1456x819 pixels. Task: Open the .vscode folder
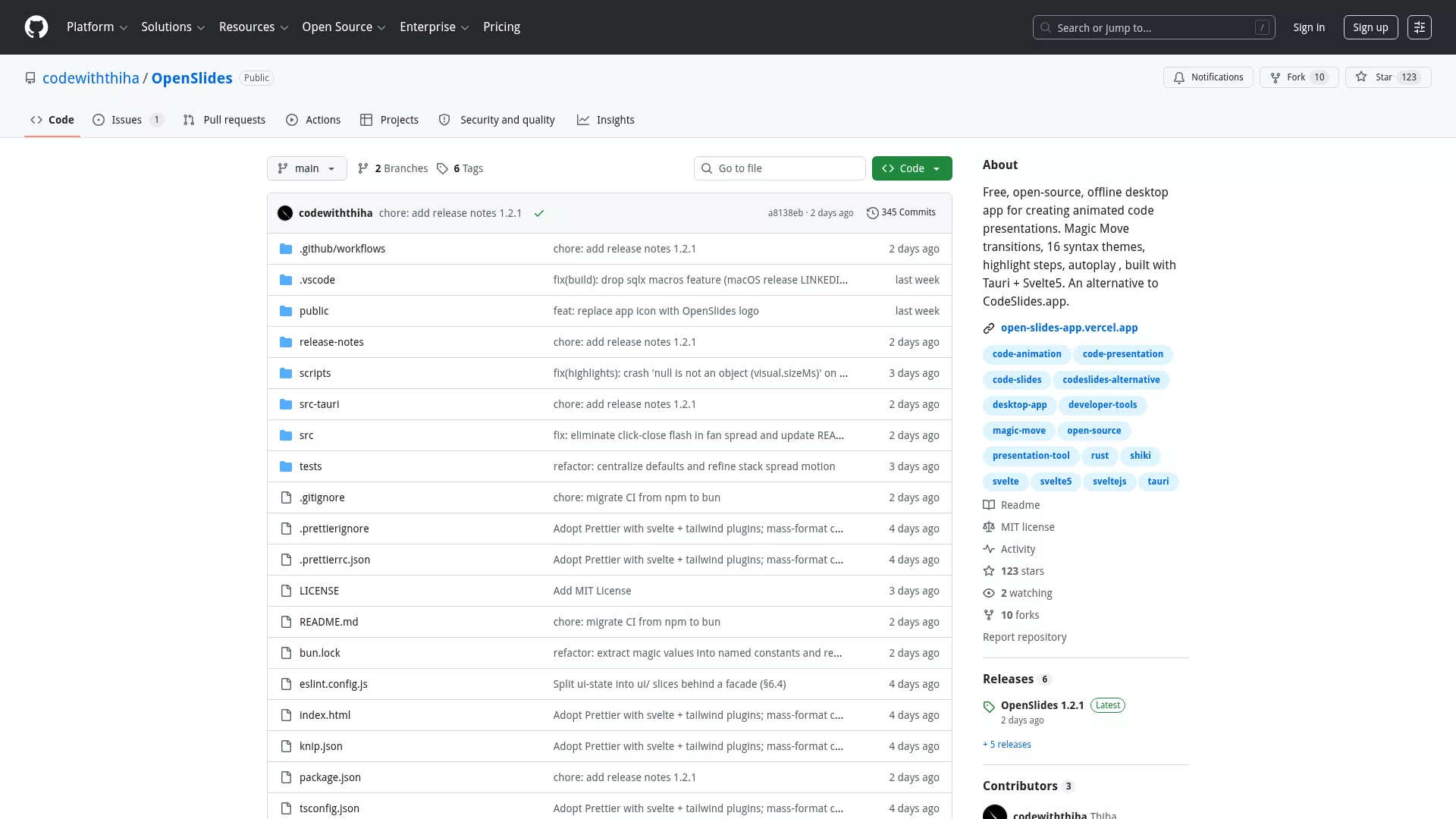317,280
